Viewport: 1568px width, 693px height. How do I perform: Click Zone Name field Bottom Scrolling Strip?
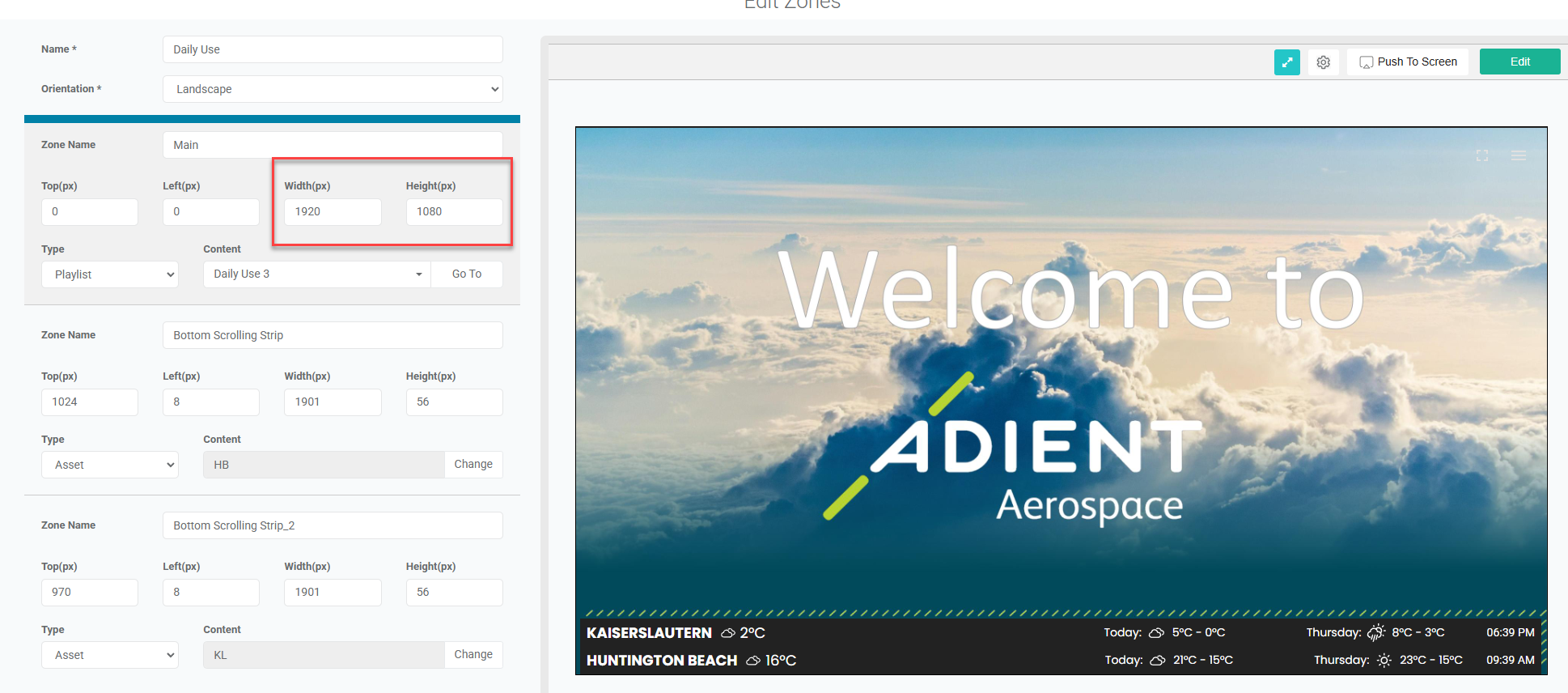coord(333,335)
